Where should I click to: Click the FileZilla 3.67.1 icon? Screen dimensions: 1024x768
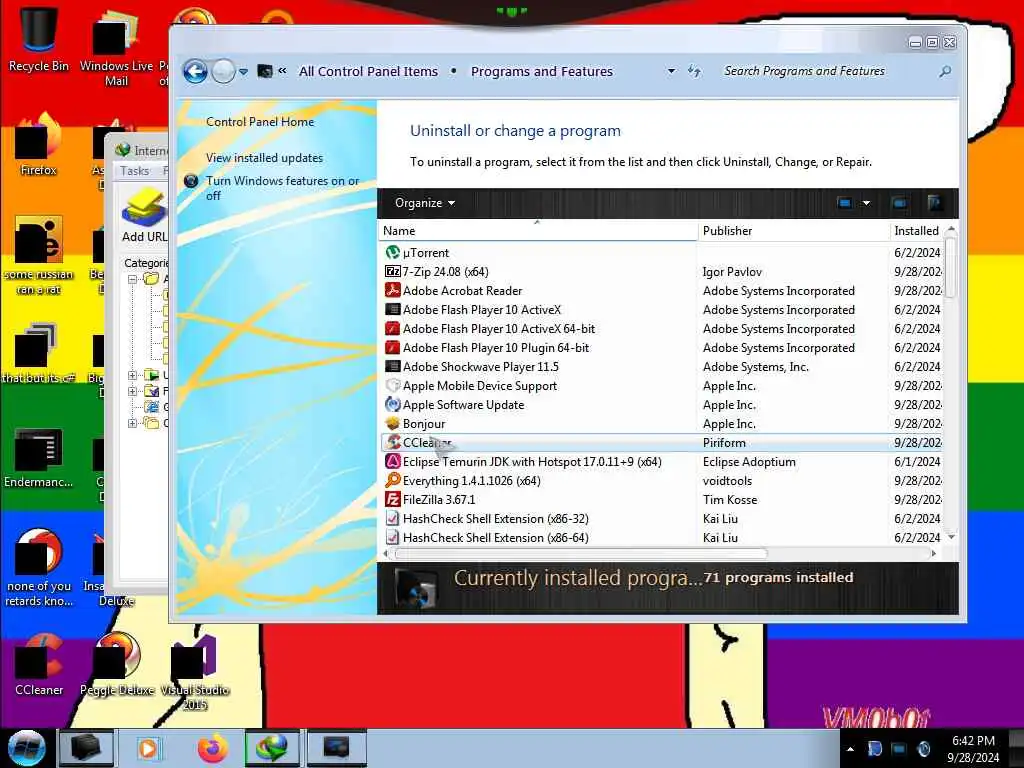coord(392,499)
